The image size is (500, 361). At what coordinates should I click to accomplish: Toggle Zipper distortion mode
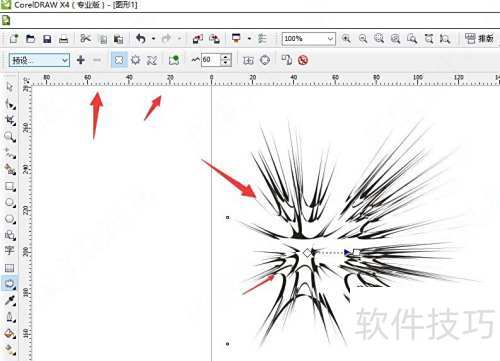tap(136, 60)
